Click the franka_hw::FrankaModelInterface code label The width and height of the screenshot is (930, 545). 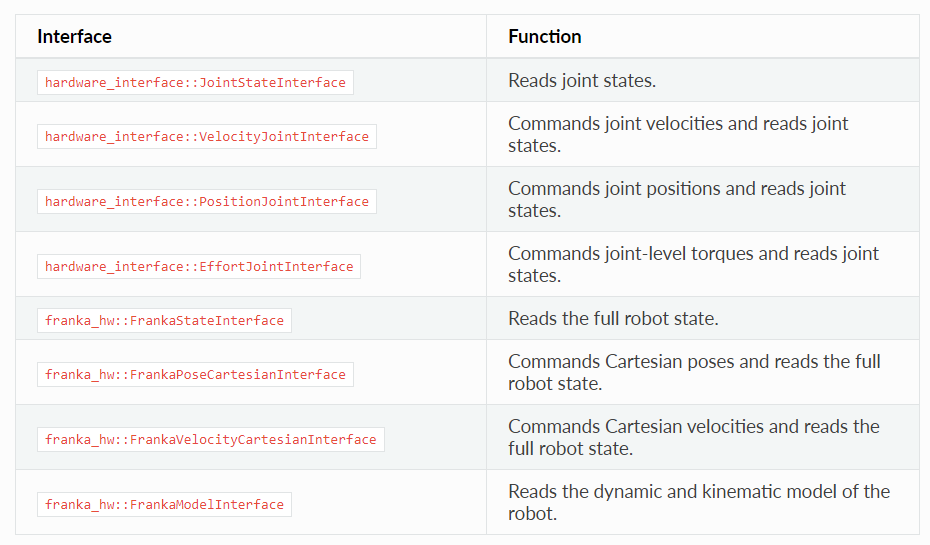164,504
